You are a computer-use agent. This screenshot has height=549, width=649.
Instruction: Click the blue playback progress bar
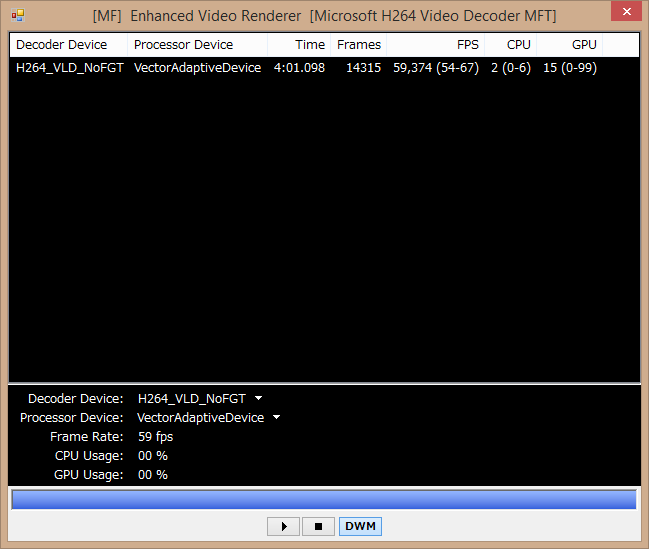tap(324, 499)
